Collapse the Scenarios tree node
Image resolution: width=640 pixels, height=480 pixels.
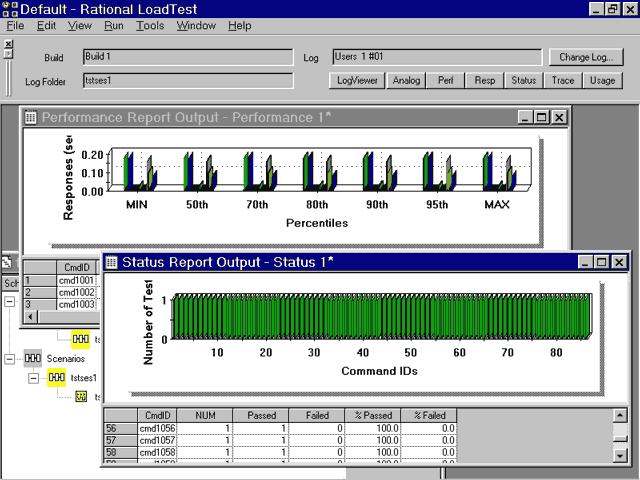click(9, 359)
